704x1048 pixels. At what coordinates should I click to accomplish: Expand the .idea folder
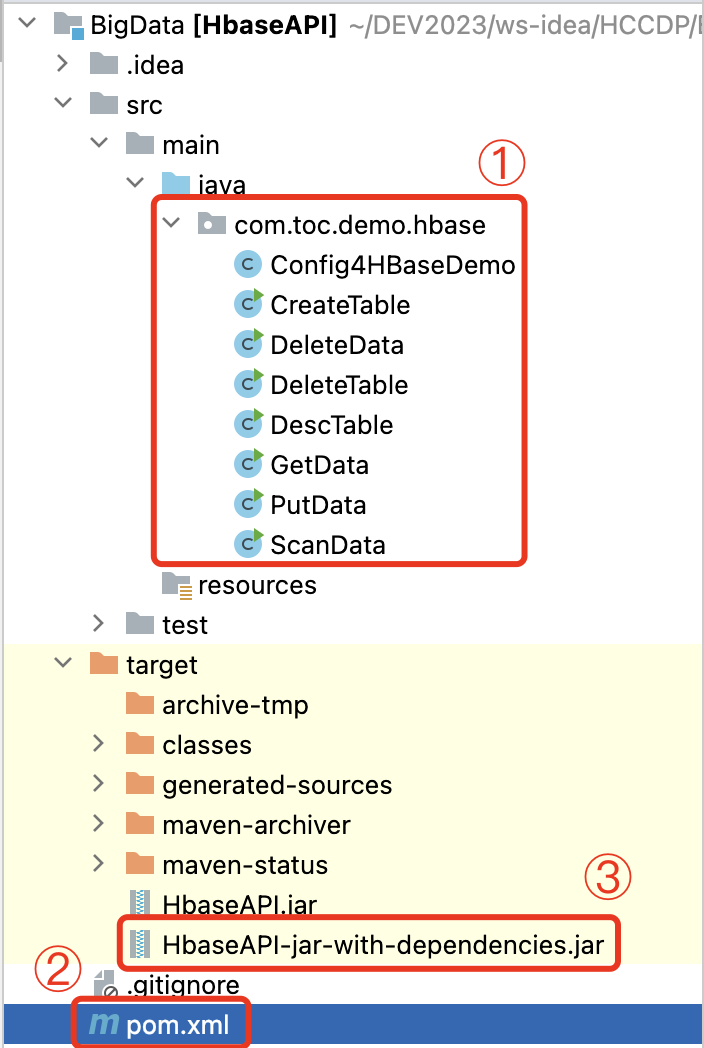click(x=63, y=64)
